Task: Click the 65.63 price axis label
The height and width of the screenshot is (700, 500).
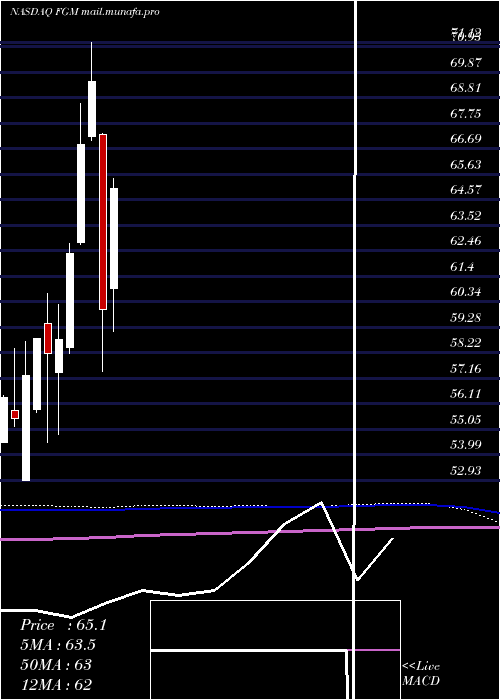Action: 466,165
